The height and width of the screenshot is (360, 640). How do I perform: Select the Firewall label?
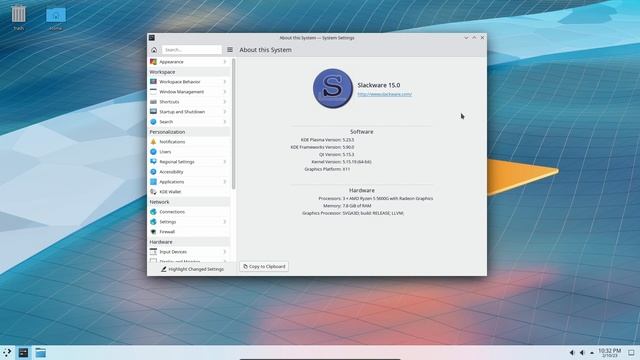pyautogui.click(x=167, y=232)
